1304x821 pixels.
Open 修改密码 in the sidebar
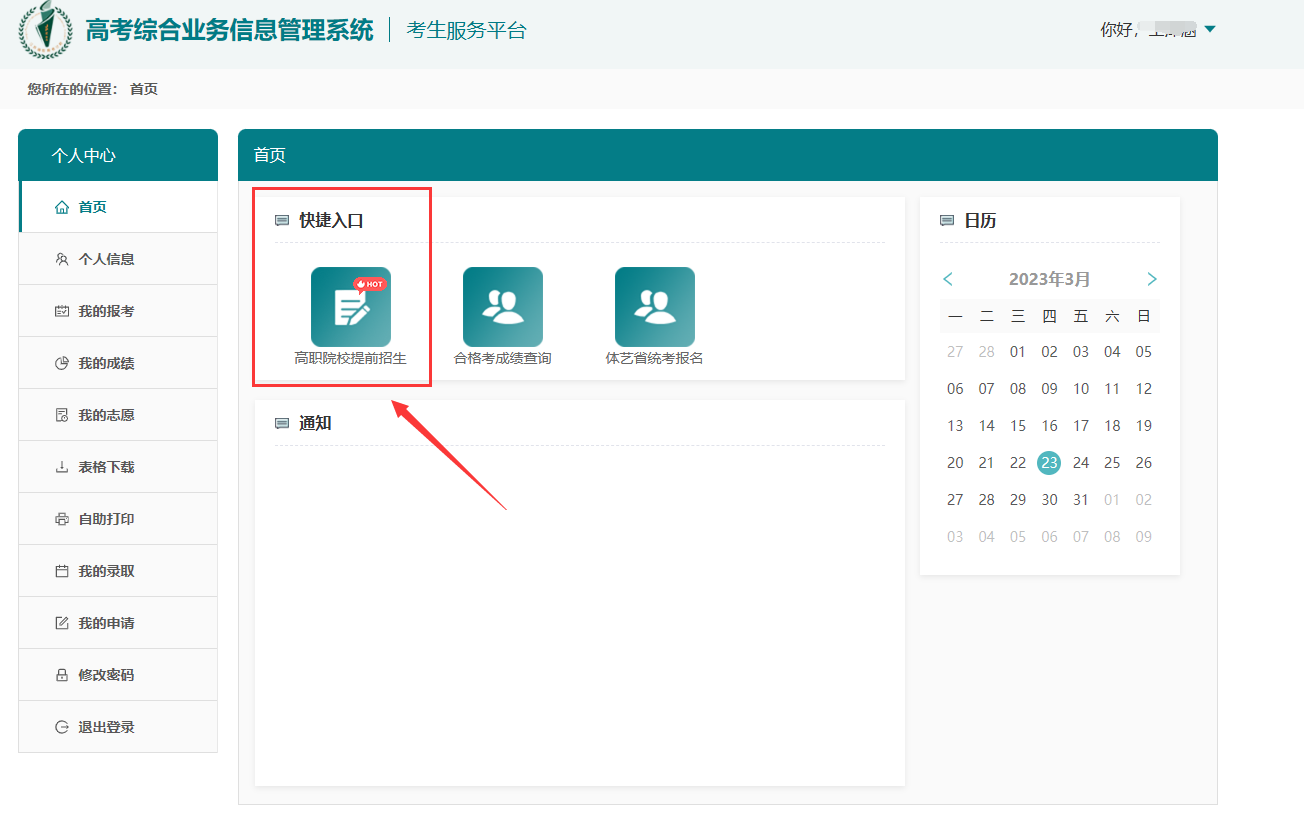[118, 675]
